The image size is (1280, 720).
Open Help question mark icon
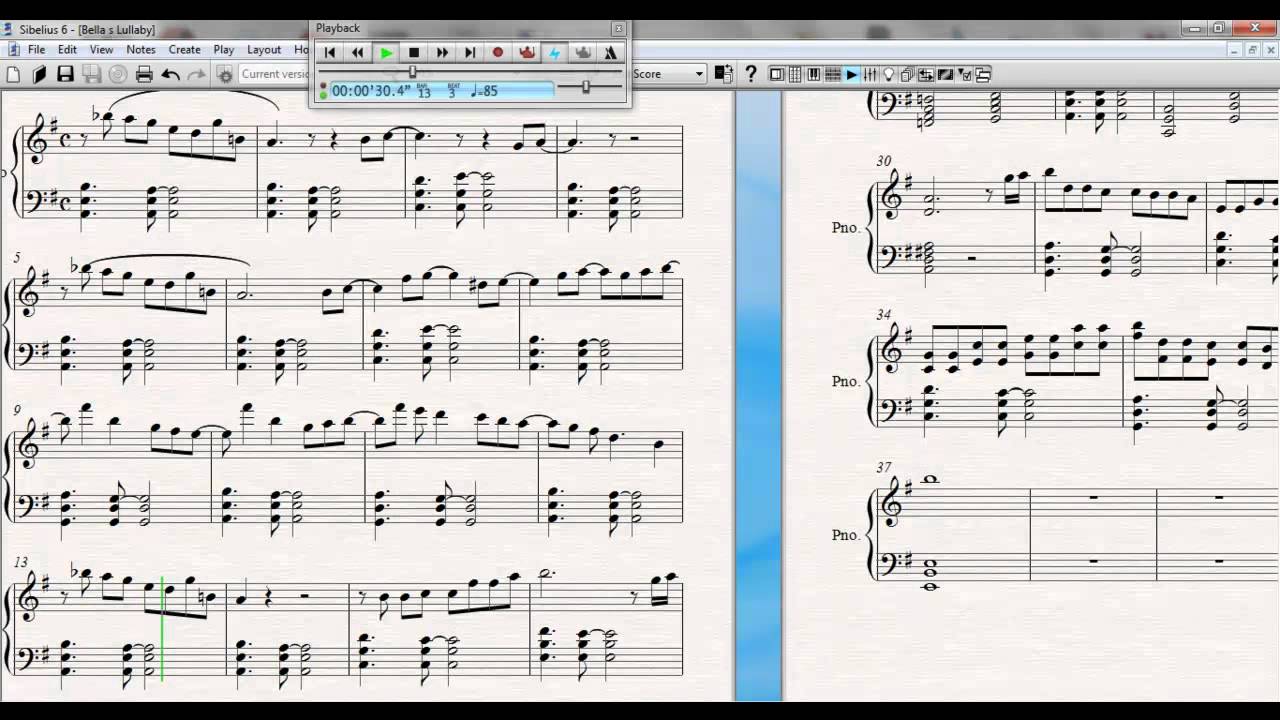(x=751, y=74)
